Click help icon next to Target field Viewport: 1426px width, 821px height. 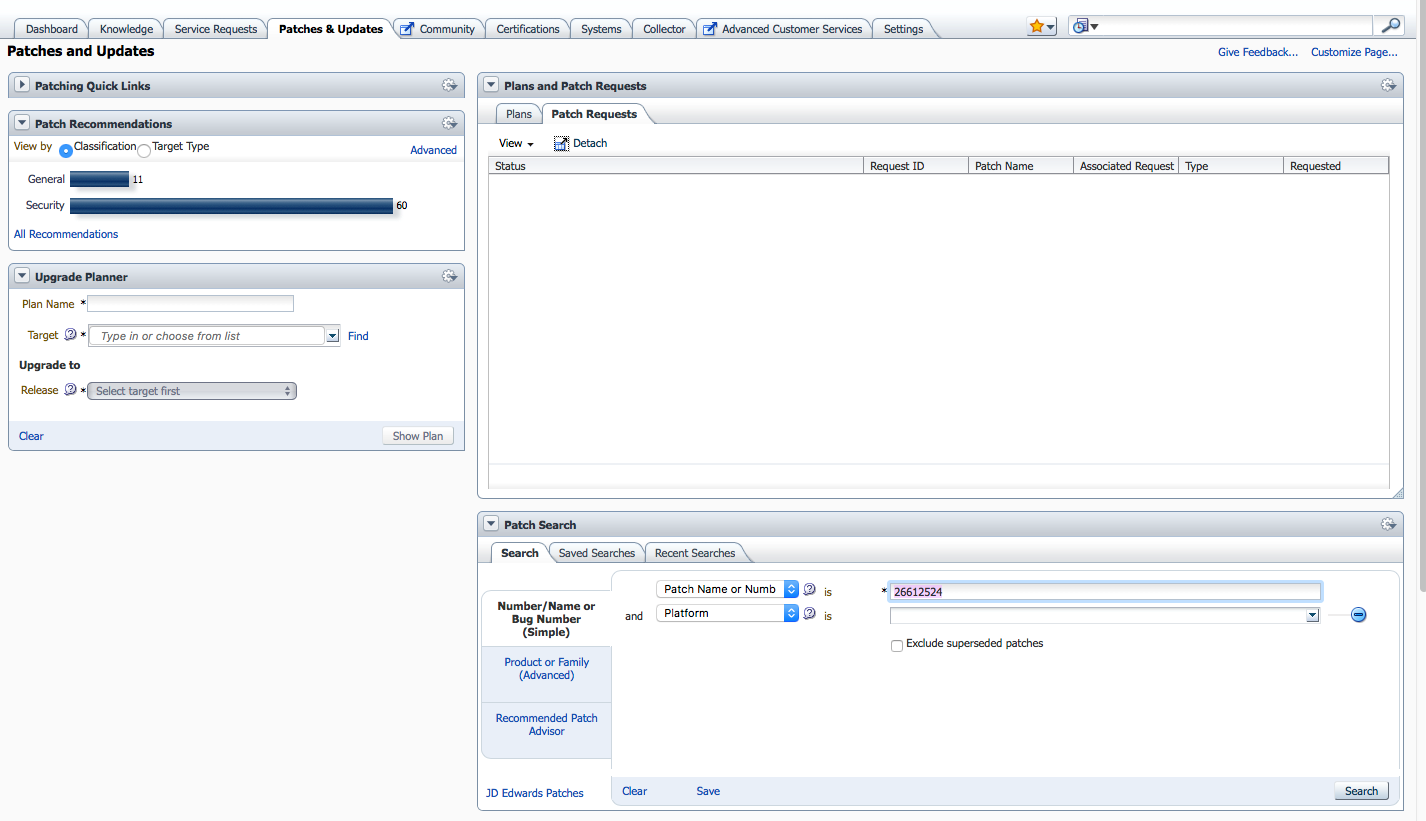70,336
